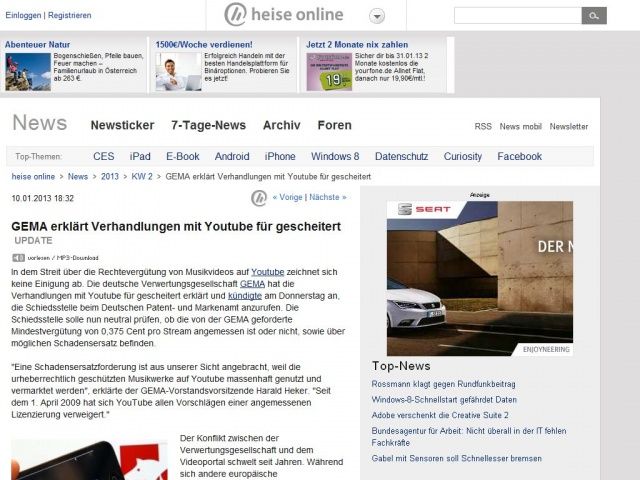Click the search magnifier button

pyautogui.click(x=594, y=16)
